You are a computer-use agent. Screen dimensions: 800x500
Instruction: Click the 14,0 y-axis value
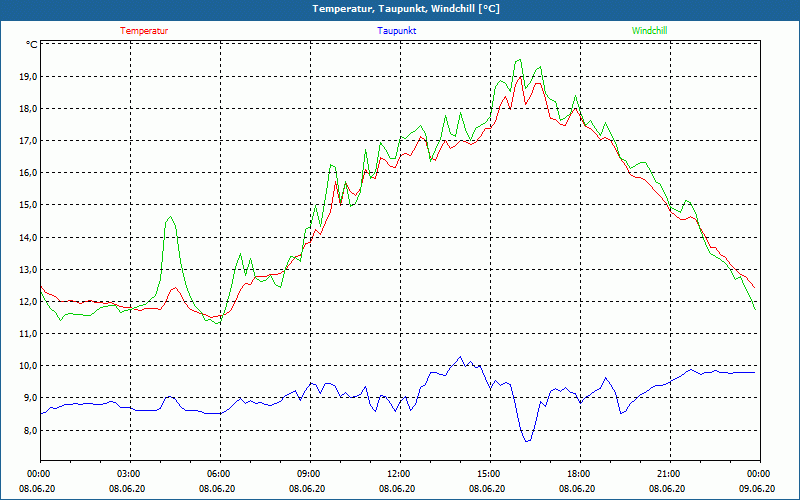(29, 238)
